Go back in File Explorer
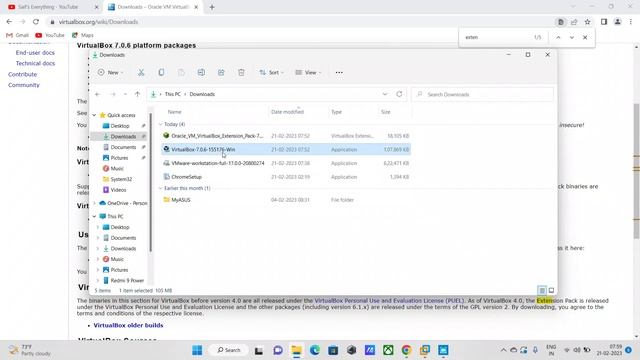Screen dimensions: 640x360 point(98,94)
